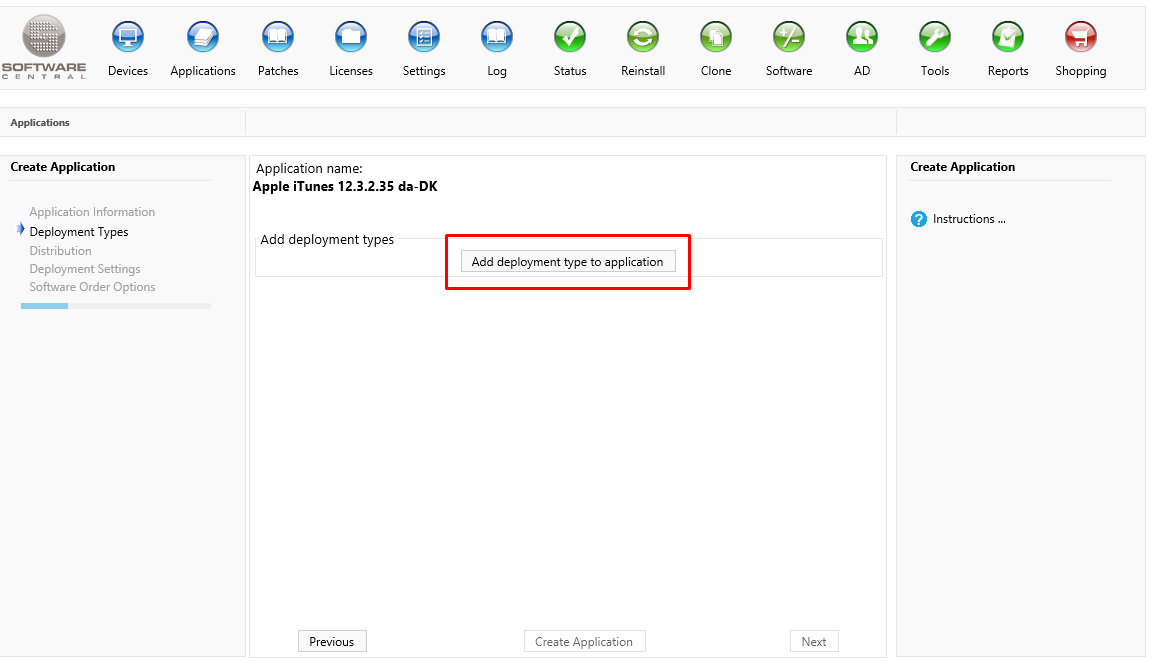The image size is (1152, 661).
Task: Open the green Status icon
Action: coord(570,38)
